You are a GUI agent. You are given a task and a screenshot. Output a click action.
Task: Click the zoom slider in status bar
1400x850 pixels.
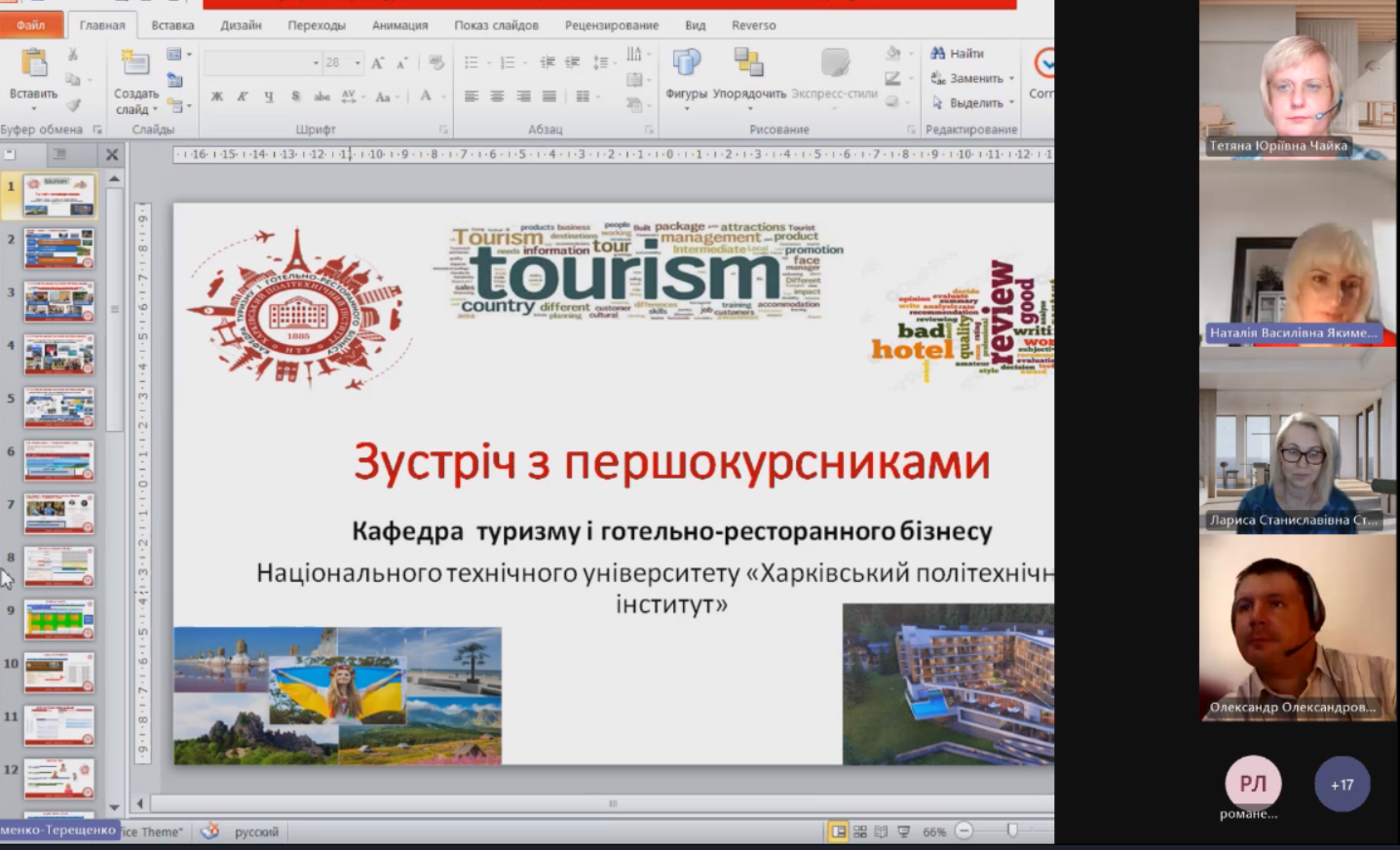coord(1012,831)
